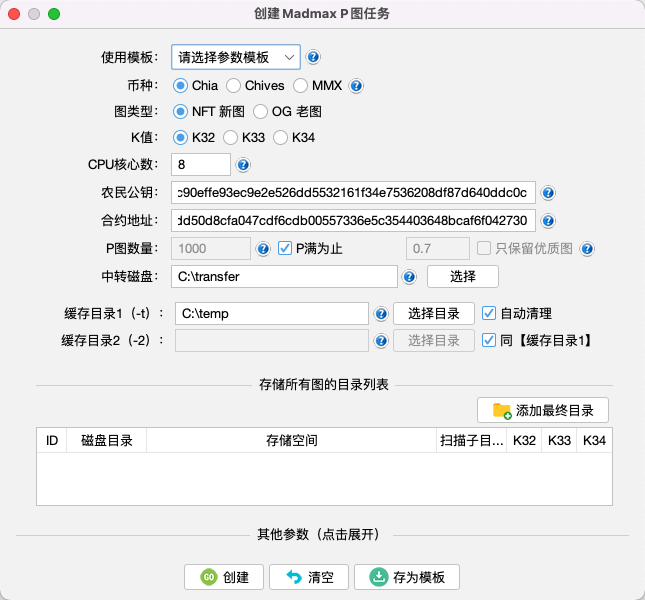Disable the 自动清理 checkbox

[490, 314]
